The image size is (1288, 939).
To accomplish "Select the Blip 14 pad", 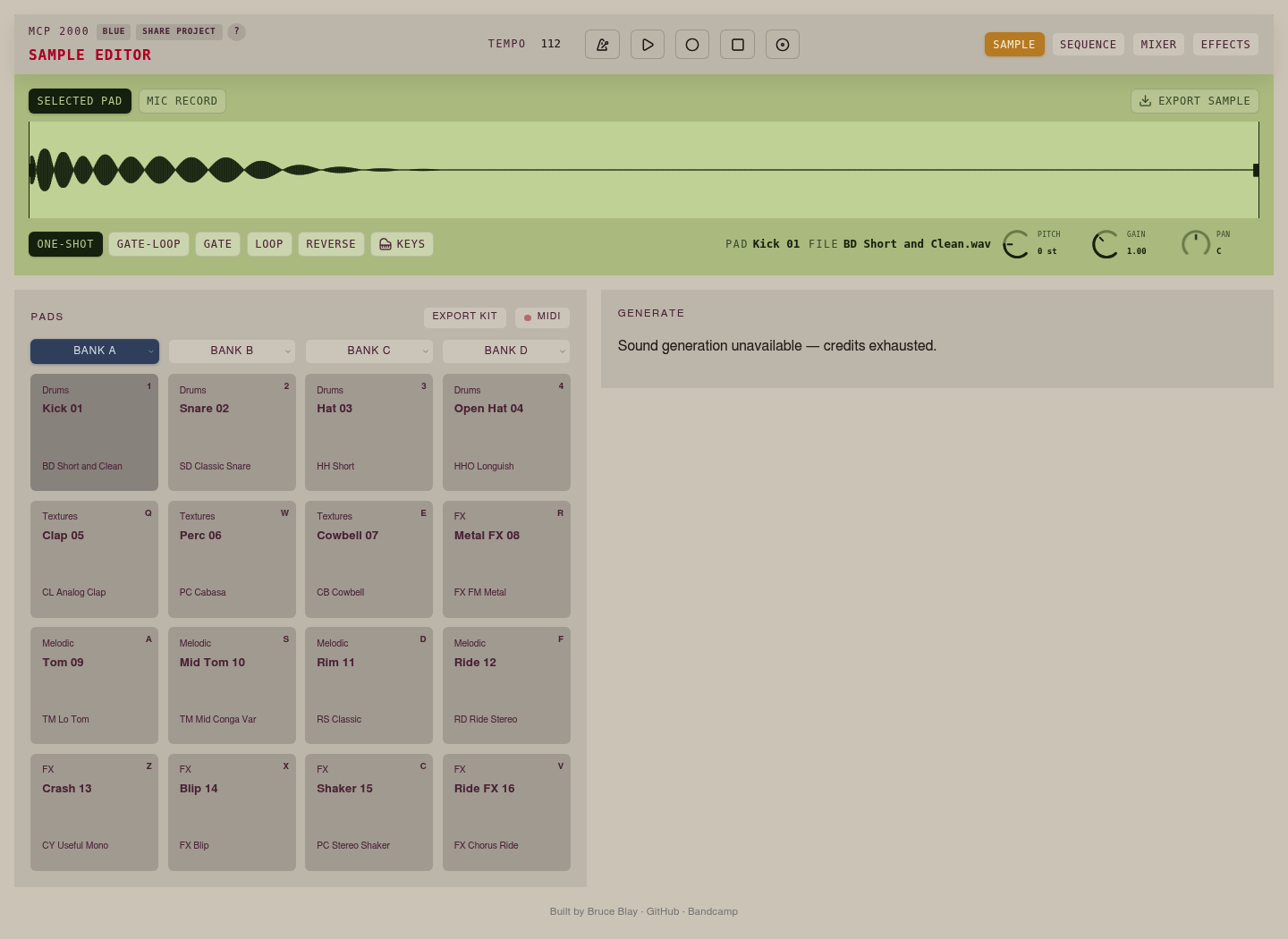I will (x=232, y=812).
